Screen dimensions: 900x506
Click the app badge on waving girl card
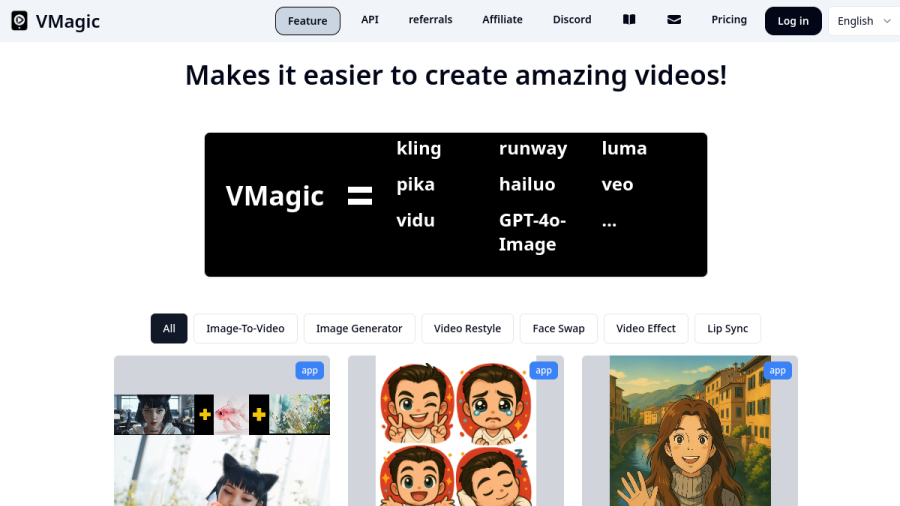click(x=778, y=371)
